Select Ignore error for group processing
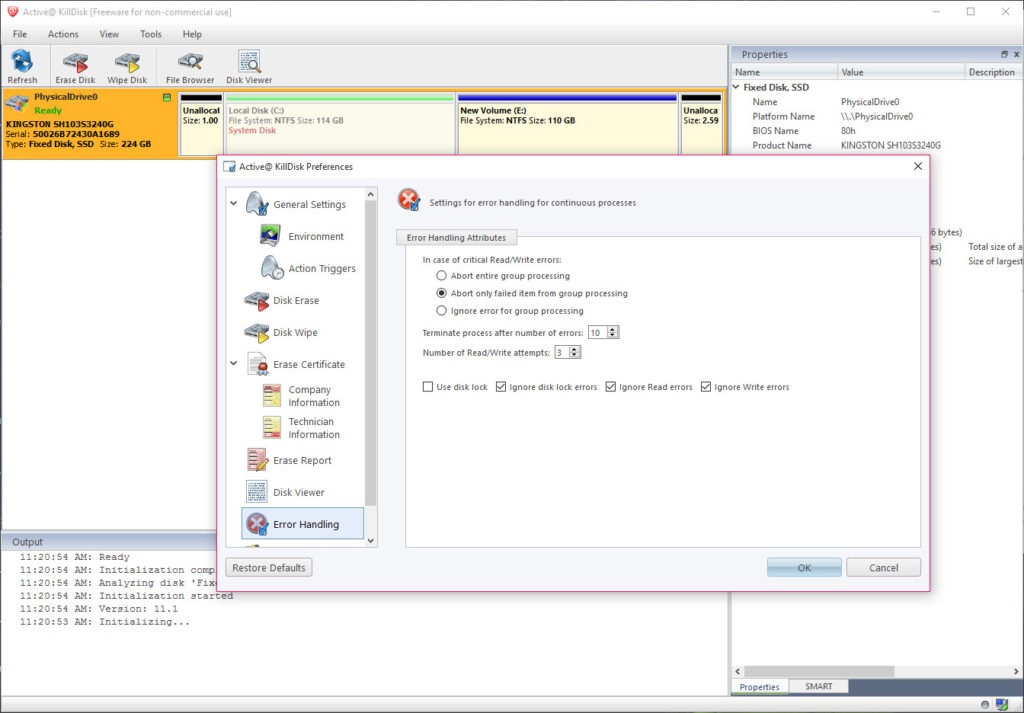 pos(441,311)
